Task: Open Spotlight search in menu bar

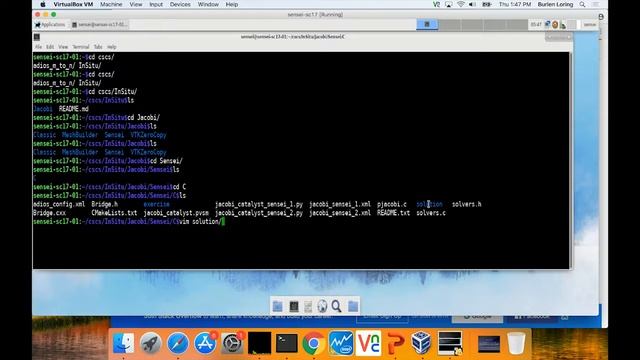Action: tap(582, 4)
